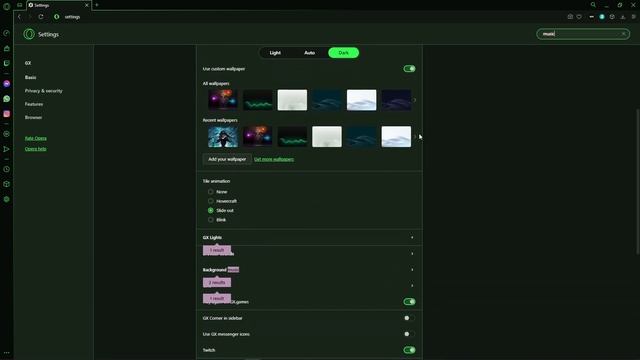Viewport: 640px width, 360px height.
Task: Toggle the GX.games switch
Action: tap(409, 302)
